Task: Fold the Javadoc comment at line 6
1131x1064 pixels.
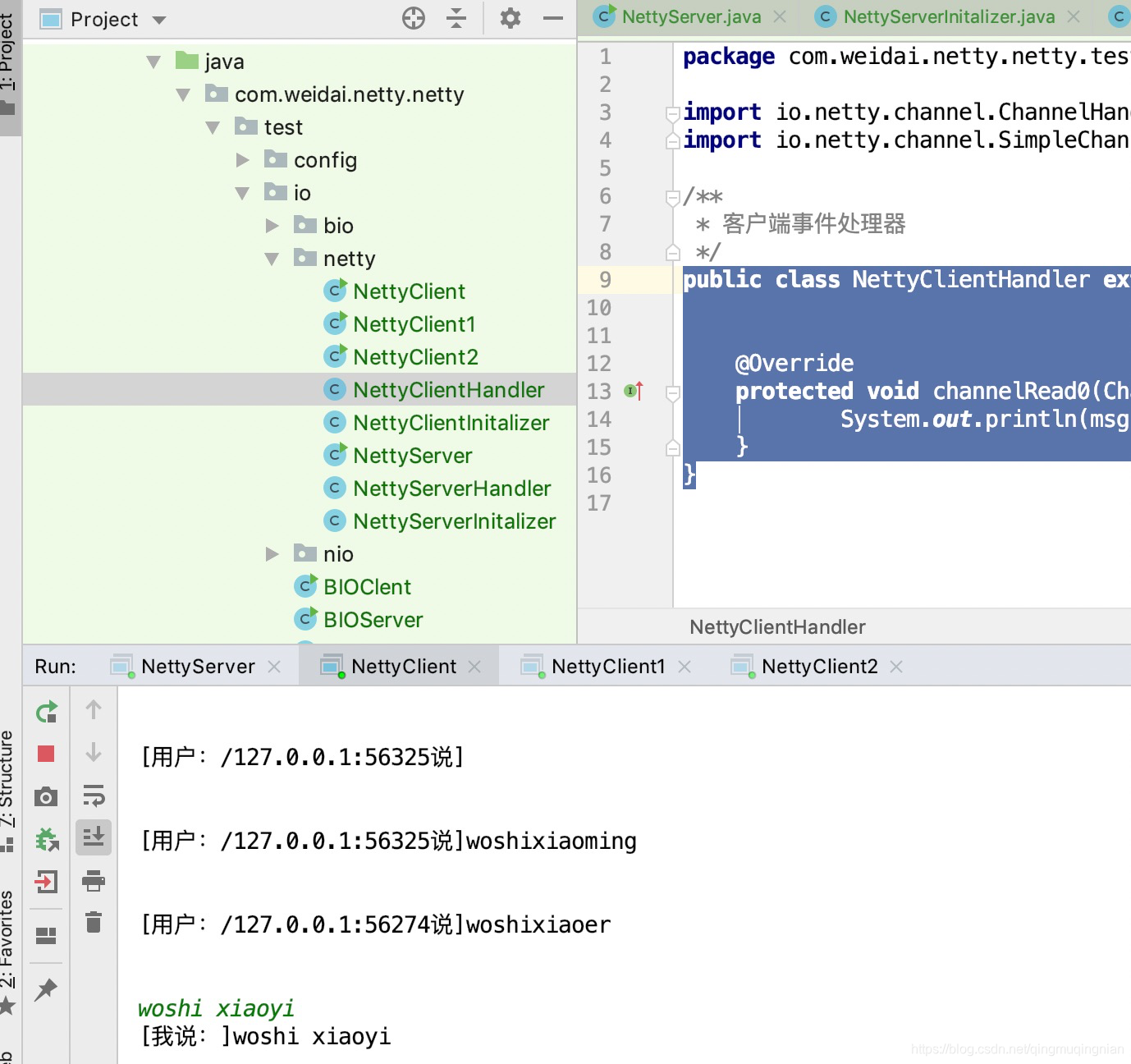Action: tap(672, 197)
